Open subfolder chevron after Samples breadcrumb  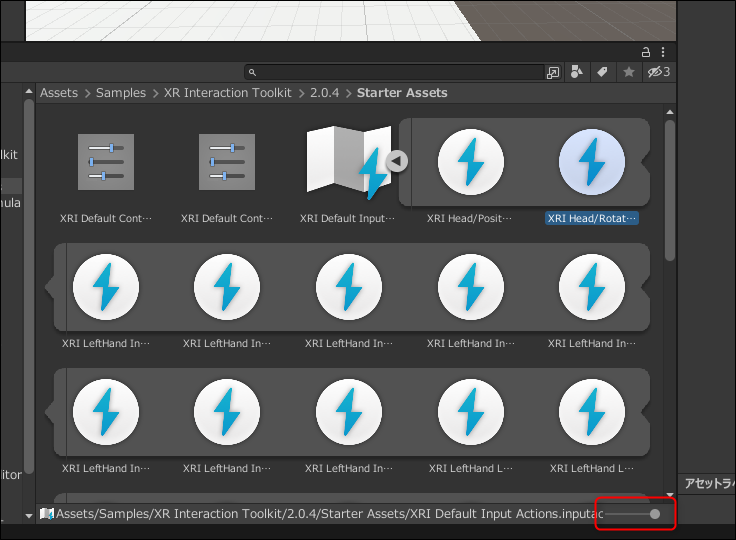155,93
